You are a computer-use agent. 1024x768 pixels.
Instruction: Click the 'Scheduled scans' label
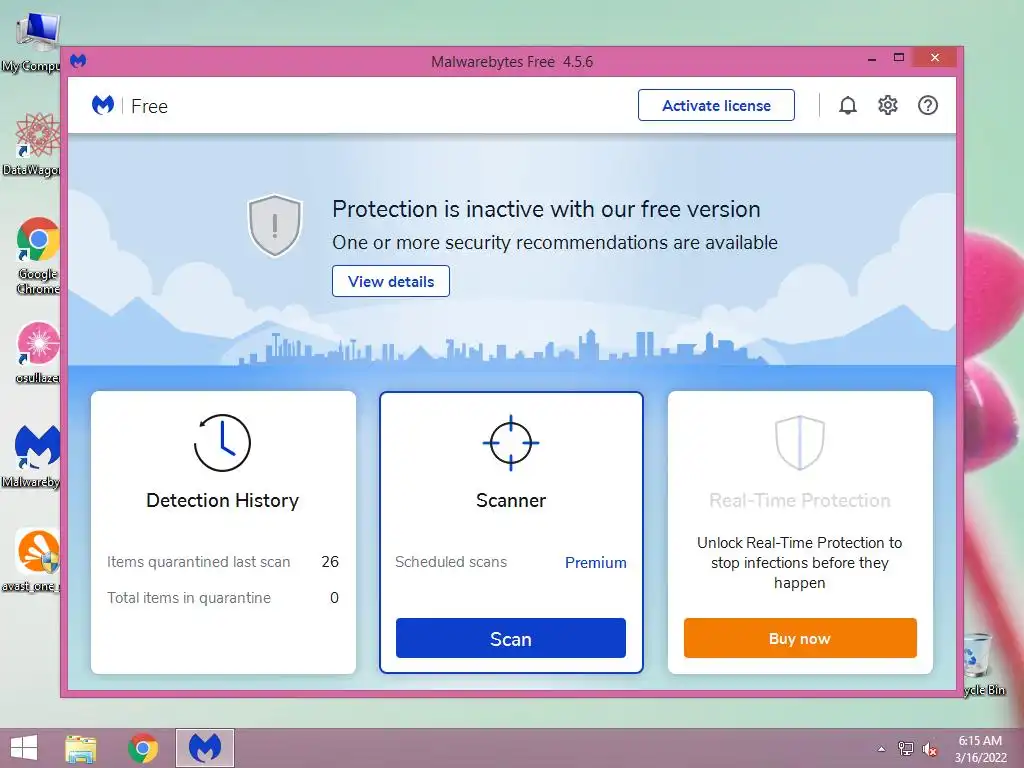(x=451, y=562)
